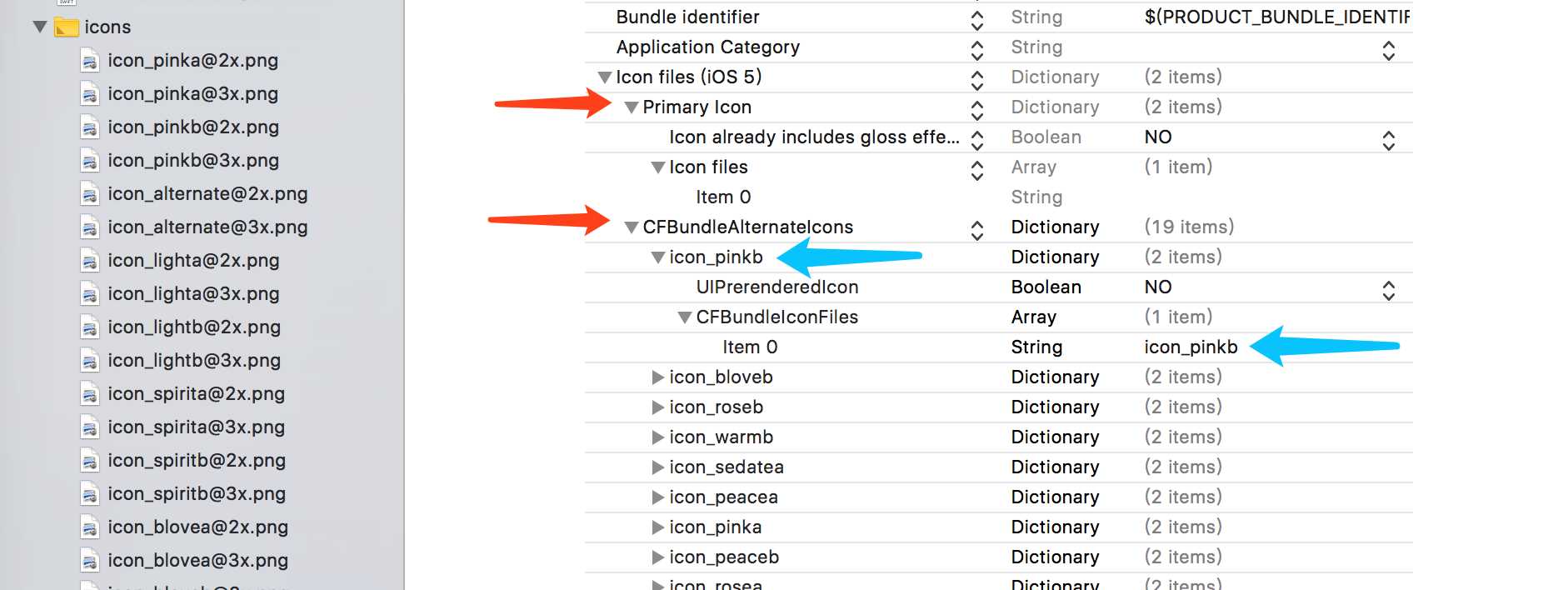The image size is (1568, 590).
Task: Open Application Category value dropdown
Action: 1389,50
